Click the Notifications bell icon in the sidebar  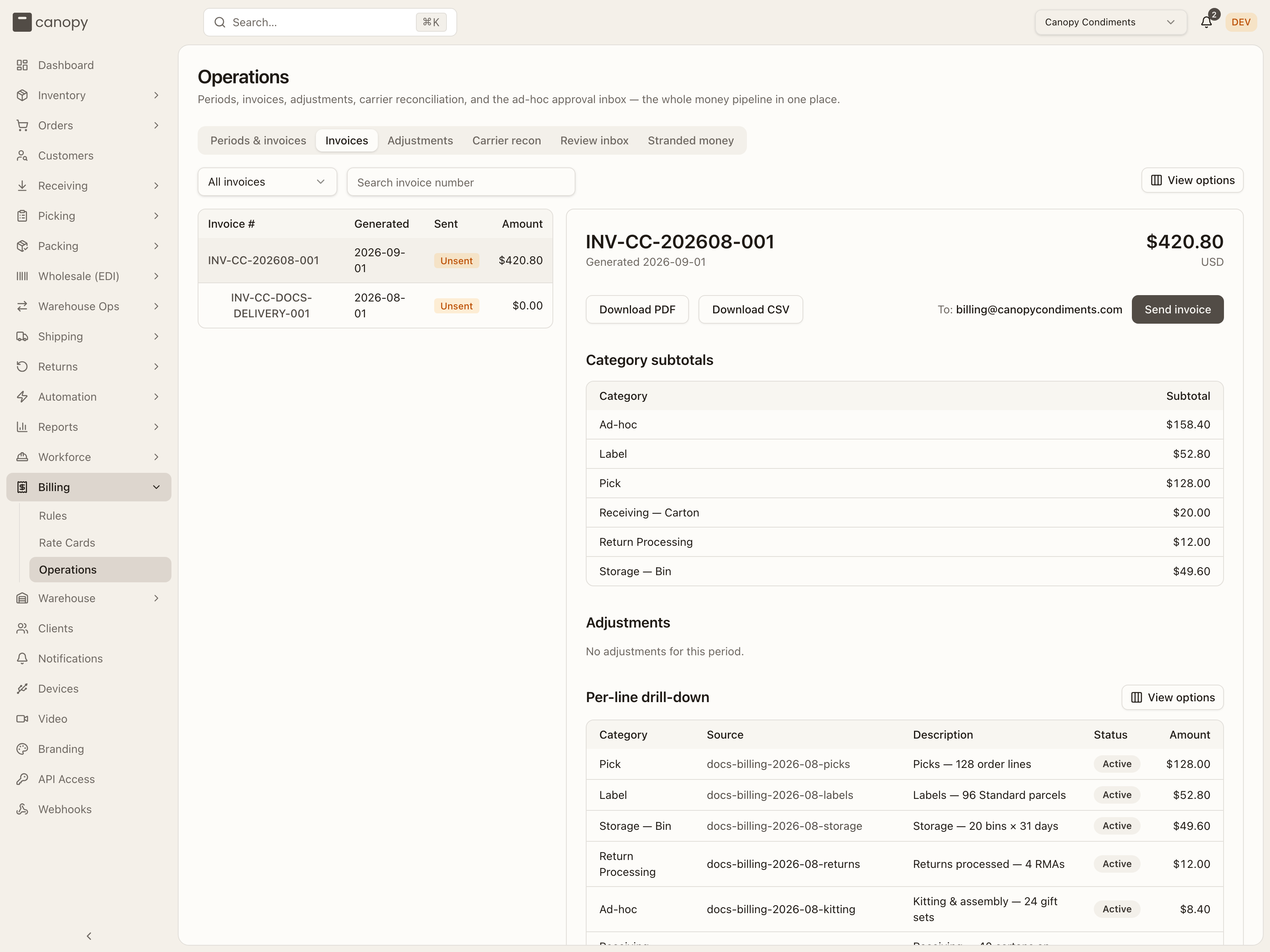[x=22, y=659]
